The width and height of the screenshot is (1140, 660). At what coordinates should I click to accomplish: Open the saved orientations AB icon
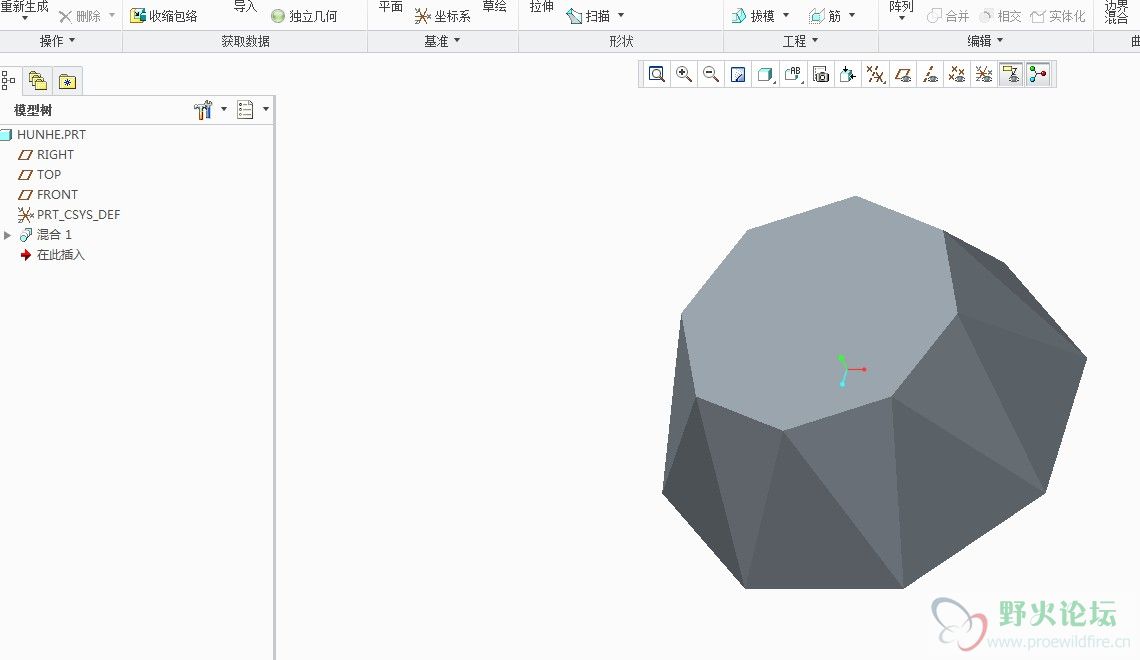[x=793, y=74]
